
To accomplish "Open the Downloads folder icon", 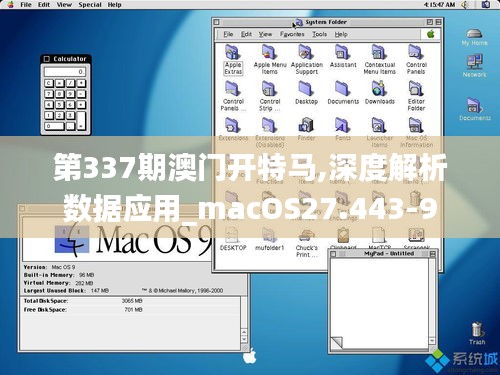I will point(379,89).
